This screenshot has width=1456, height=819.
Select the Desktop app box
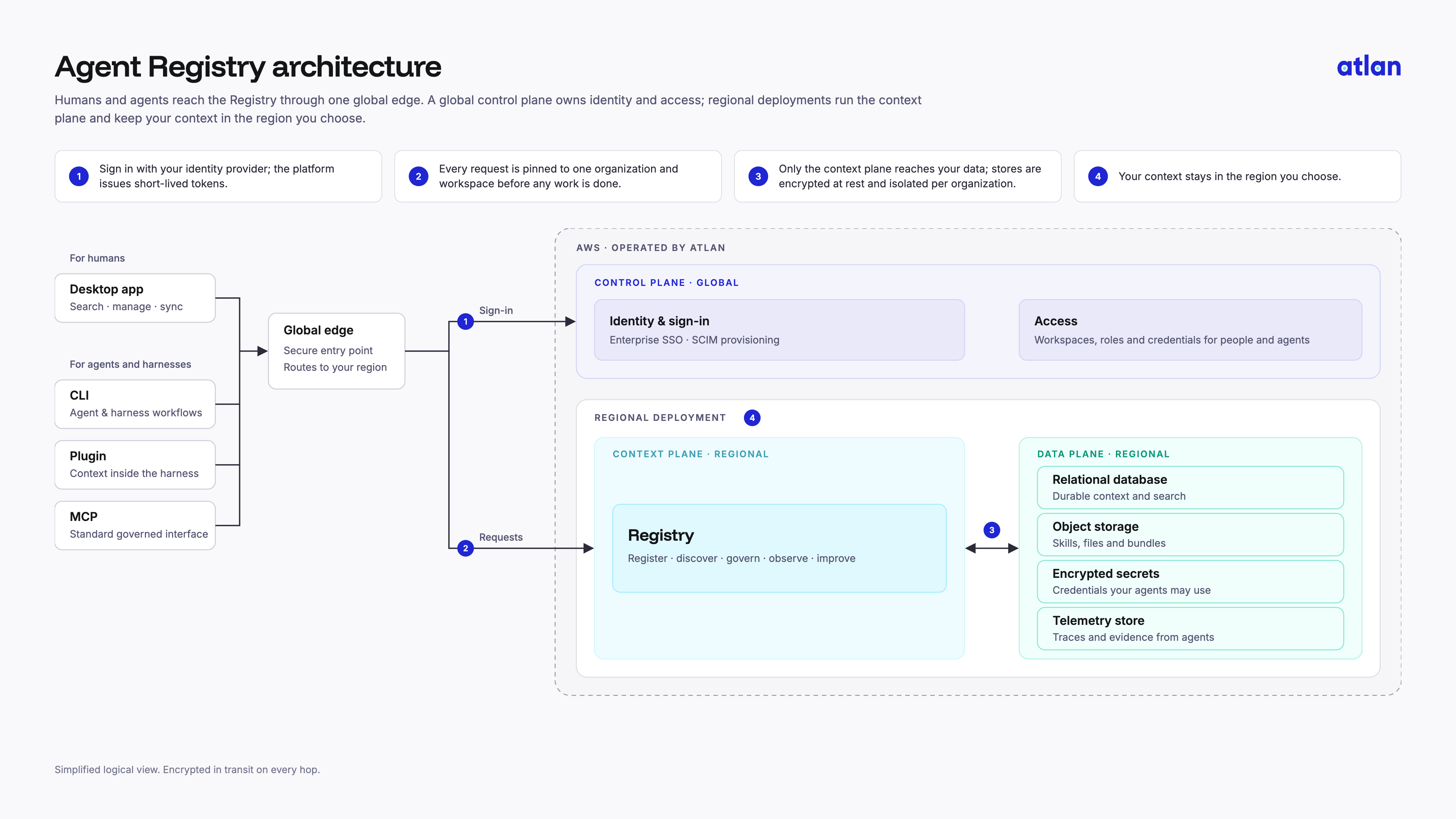[x=135, y=298]
